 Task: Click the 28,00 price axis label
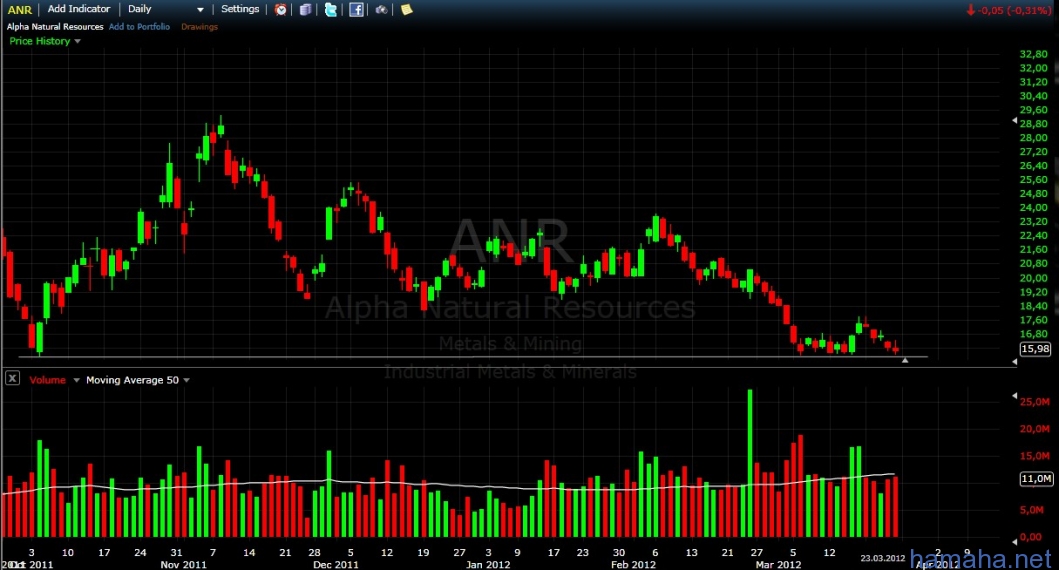coord(1033,138)
